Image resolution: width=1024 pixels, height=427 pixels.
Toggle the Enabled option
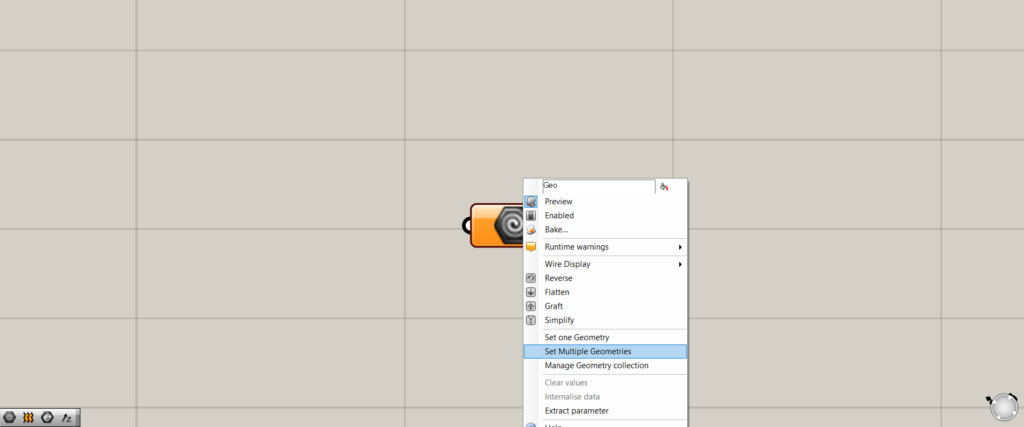pyautogui.click(x=559, y=215)
